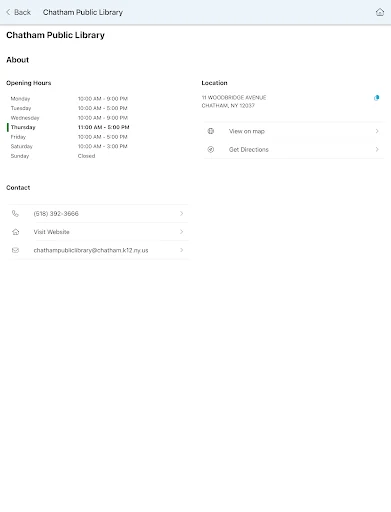Screen dimensions: 391x512
Task: Click the View on map globe icon
Action: [x=211, y=131]
